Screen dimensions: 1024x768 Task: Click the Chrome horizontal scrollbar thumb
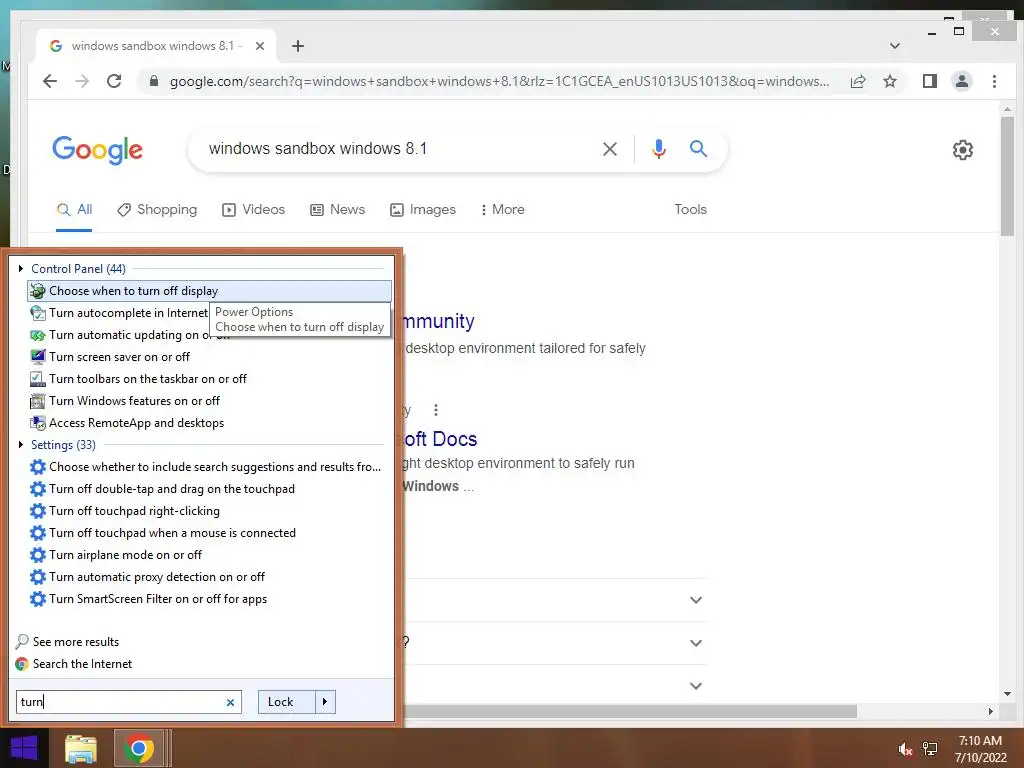pos(630,711)
